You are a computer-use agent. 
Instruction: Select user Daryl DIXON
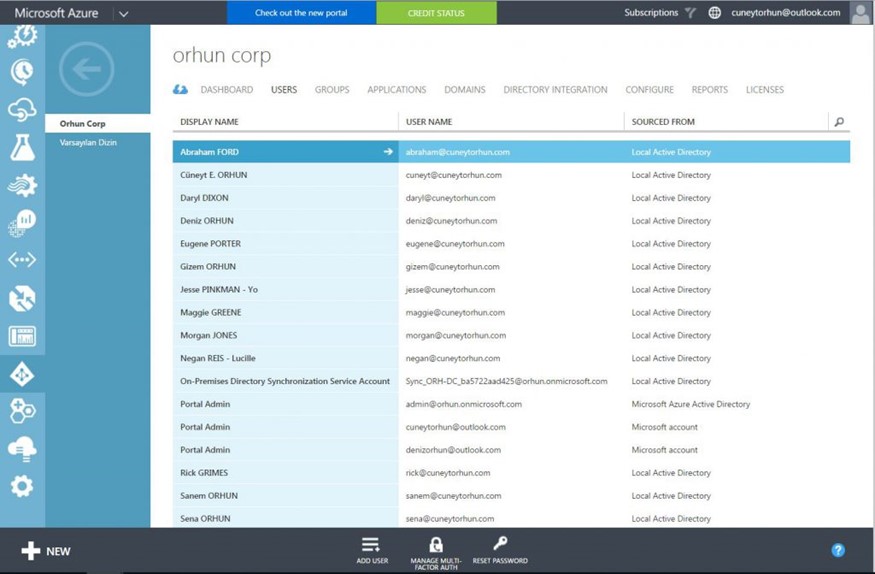204,197
